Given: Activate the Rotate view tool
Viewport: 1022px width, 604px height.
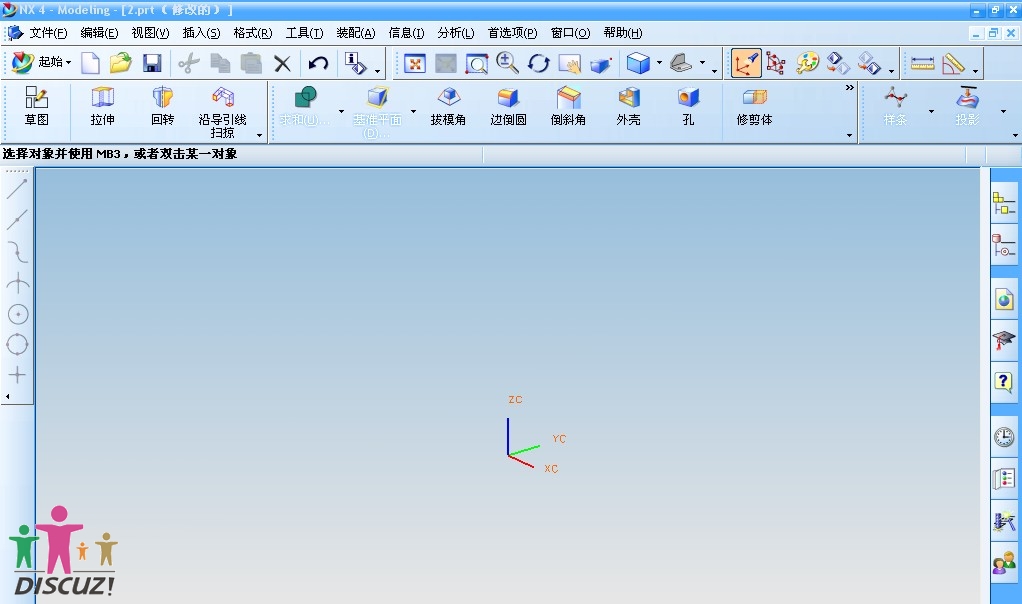Looking at the screenshot, I should pos(538,63).
